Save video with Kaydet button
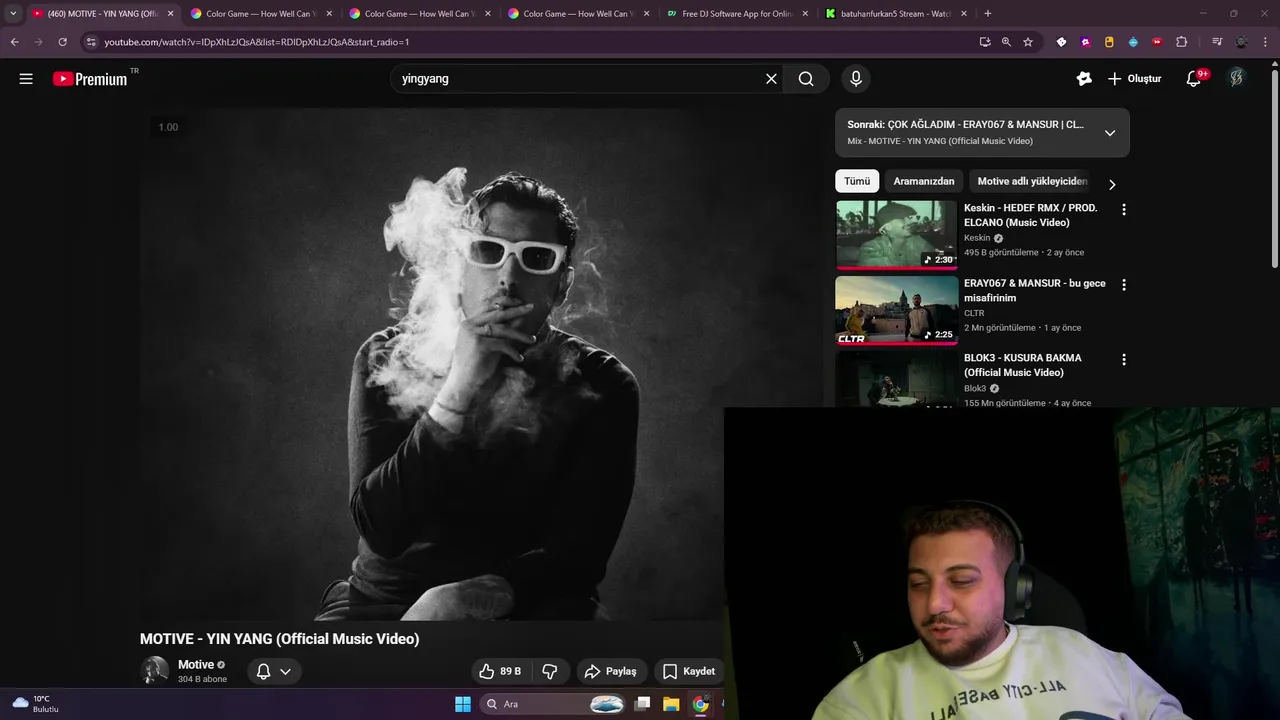This screenshot has height=720, width=1280. click(x=689, y=671)
